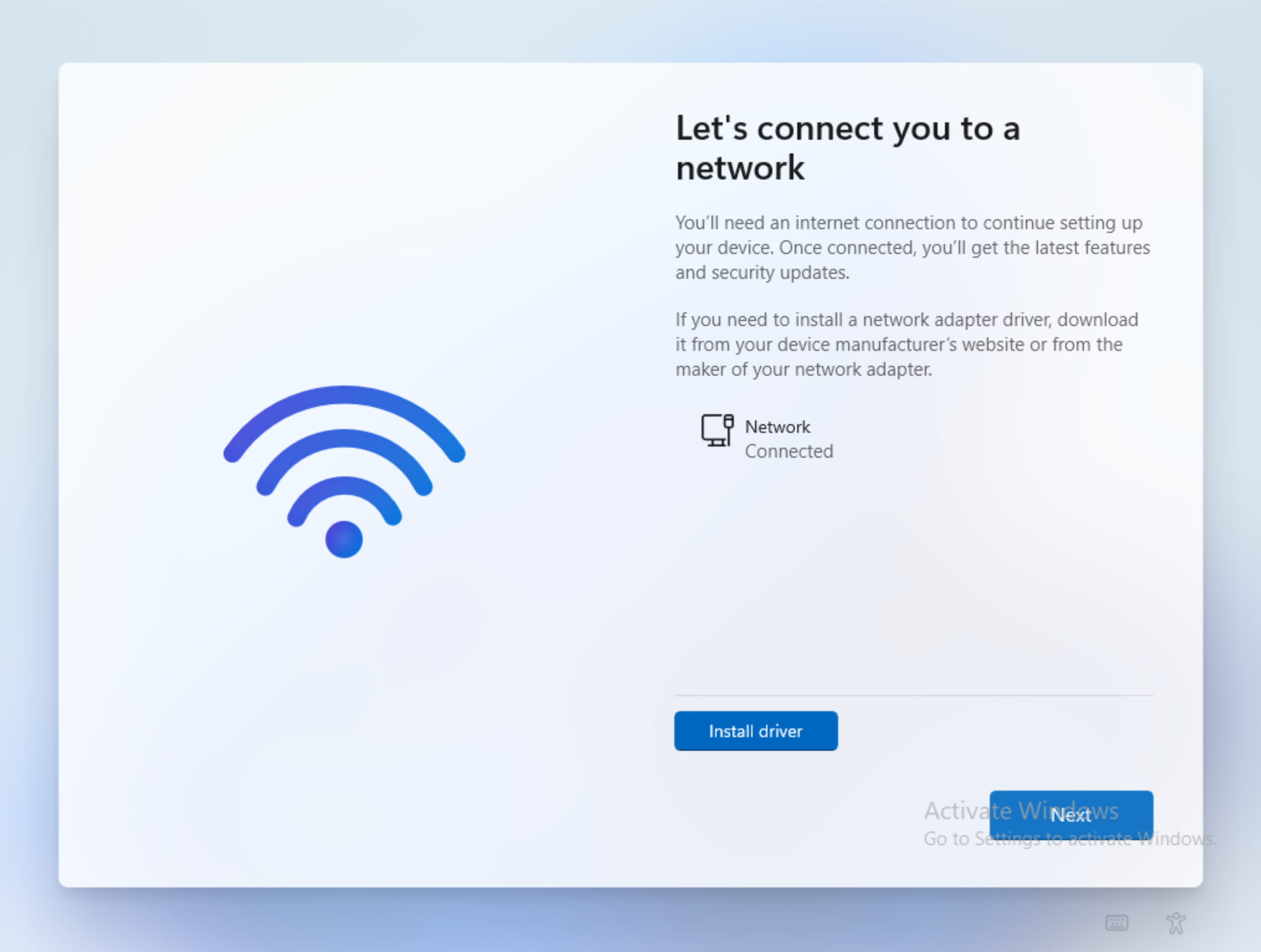Select the wired Ethernet network icon
The image size is (1261, 952).
click(x=717, y=430)
